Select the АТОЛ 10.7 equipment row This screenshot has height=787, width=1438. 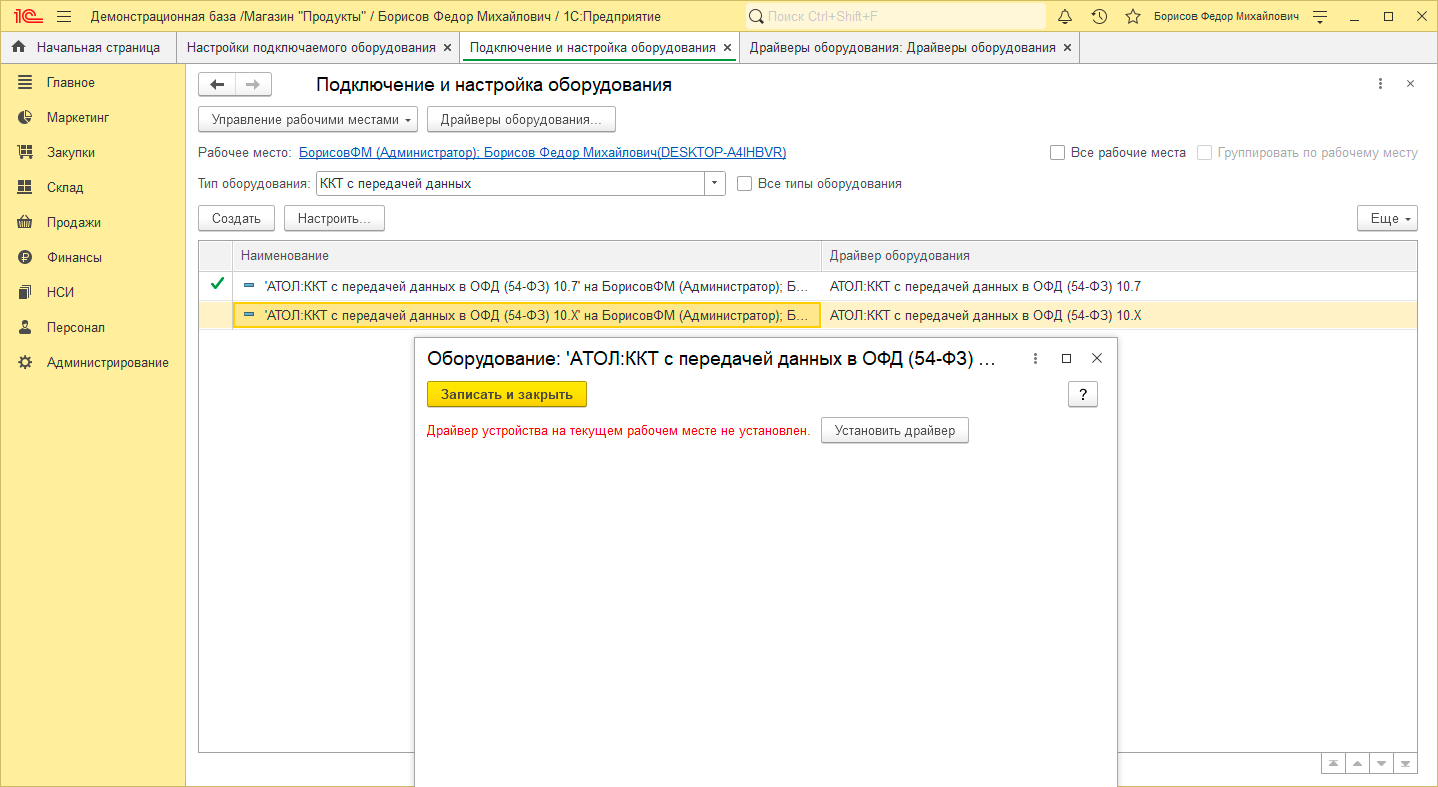click(808, 286)
